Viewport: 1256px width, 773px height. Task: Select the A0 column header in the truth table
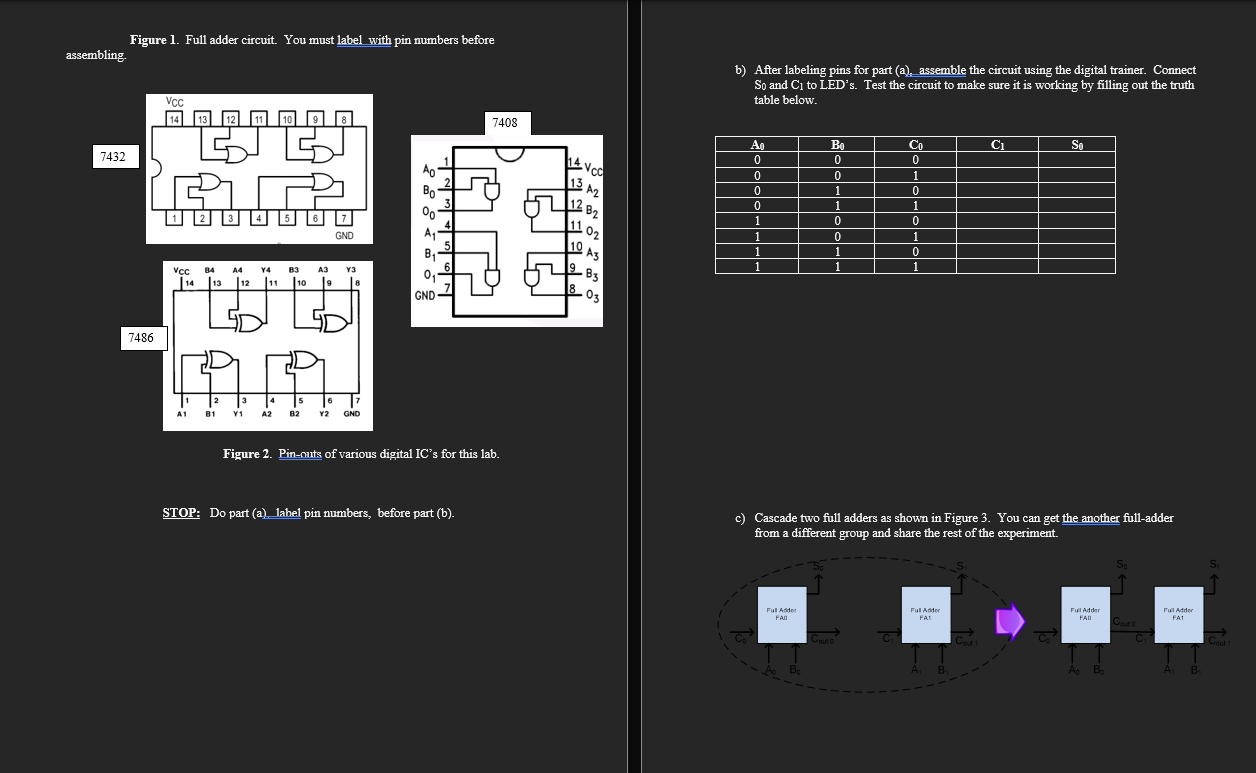(x=756, y=143)
